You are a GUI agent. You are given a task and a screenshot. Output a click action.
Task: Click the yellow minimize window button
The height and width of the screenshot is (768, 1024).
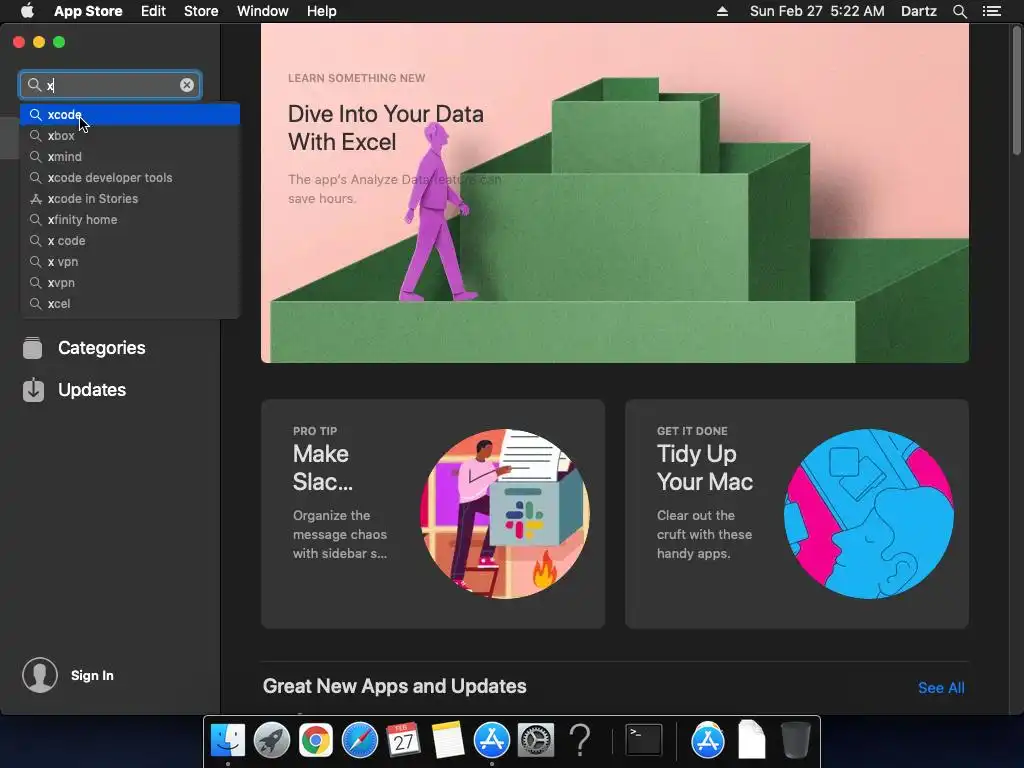point(39,42)
